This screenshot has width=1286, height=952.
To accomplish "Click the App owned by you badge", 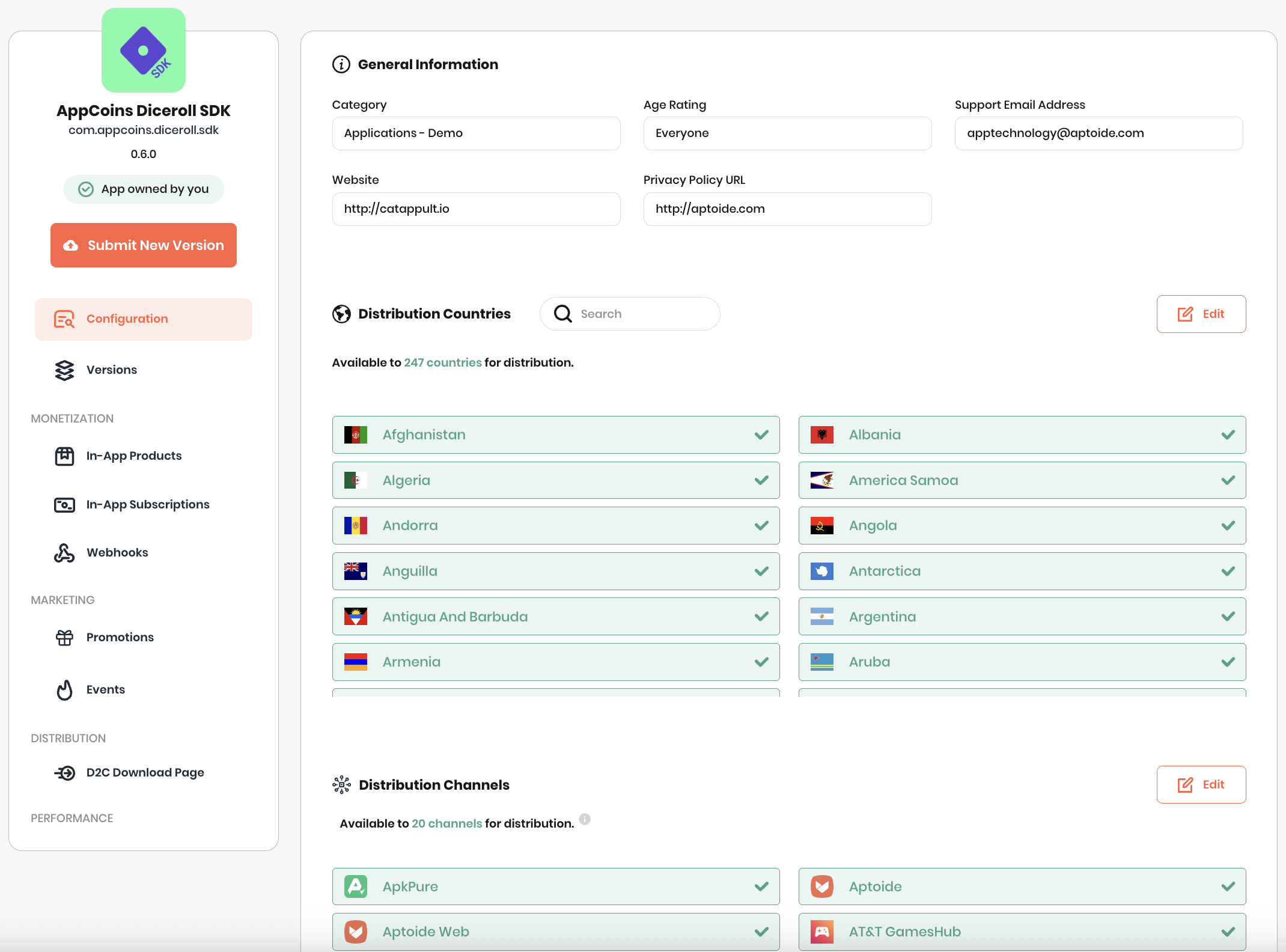I will pos(144,189).
